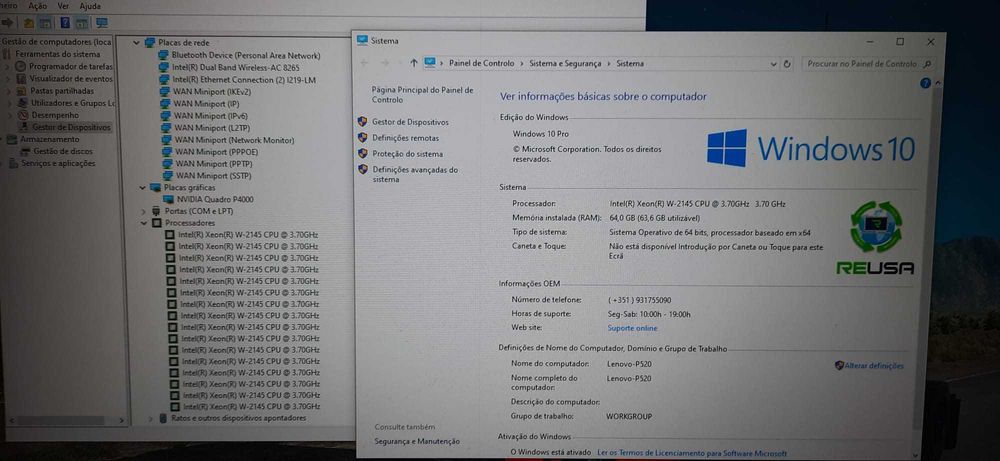Click the refresh icon in Sistema address bar
Viewport: 1000px width, 461px height.
[x=787, y=64]
